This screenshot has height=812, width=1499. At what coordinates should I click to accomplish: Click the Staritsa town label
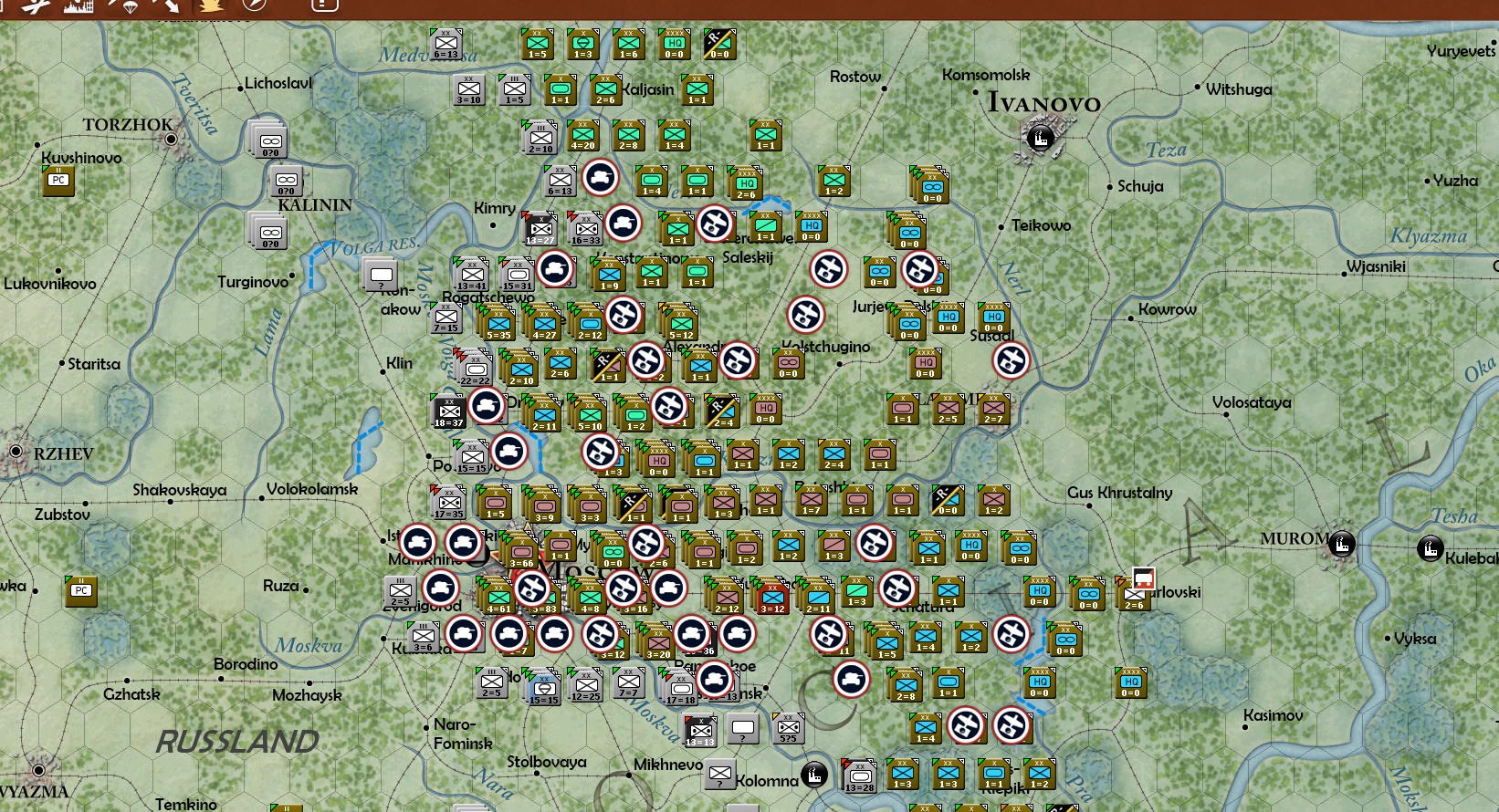(x=94, y=364)
